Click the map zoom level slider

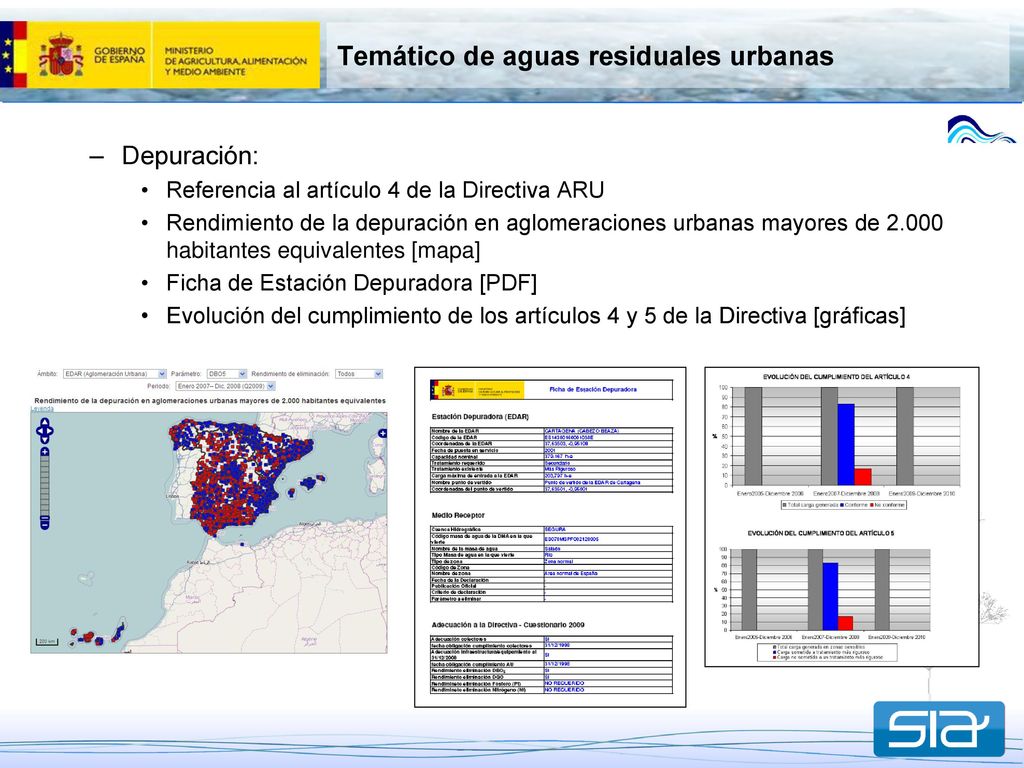point(44,486)
